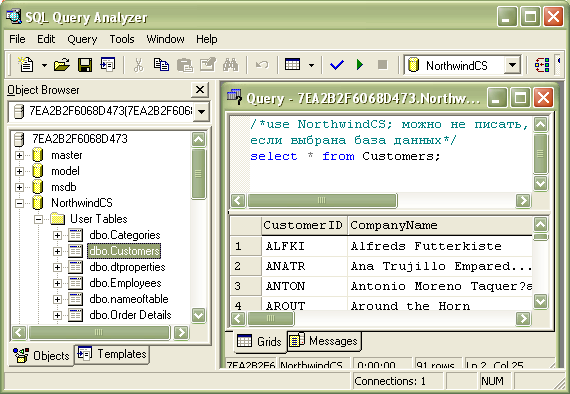Click the Object Browser horizontal scroll right arrow
570x394 pixels.
tap(181, 332)
